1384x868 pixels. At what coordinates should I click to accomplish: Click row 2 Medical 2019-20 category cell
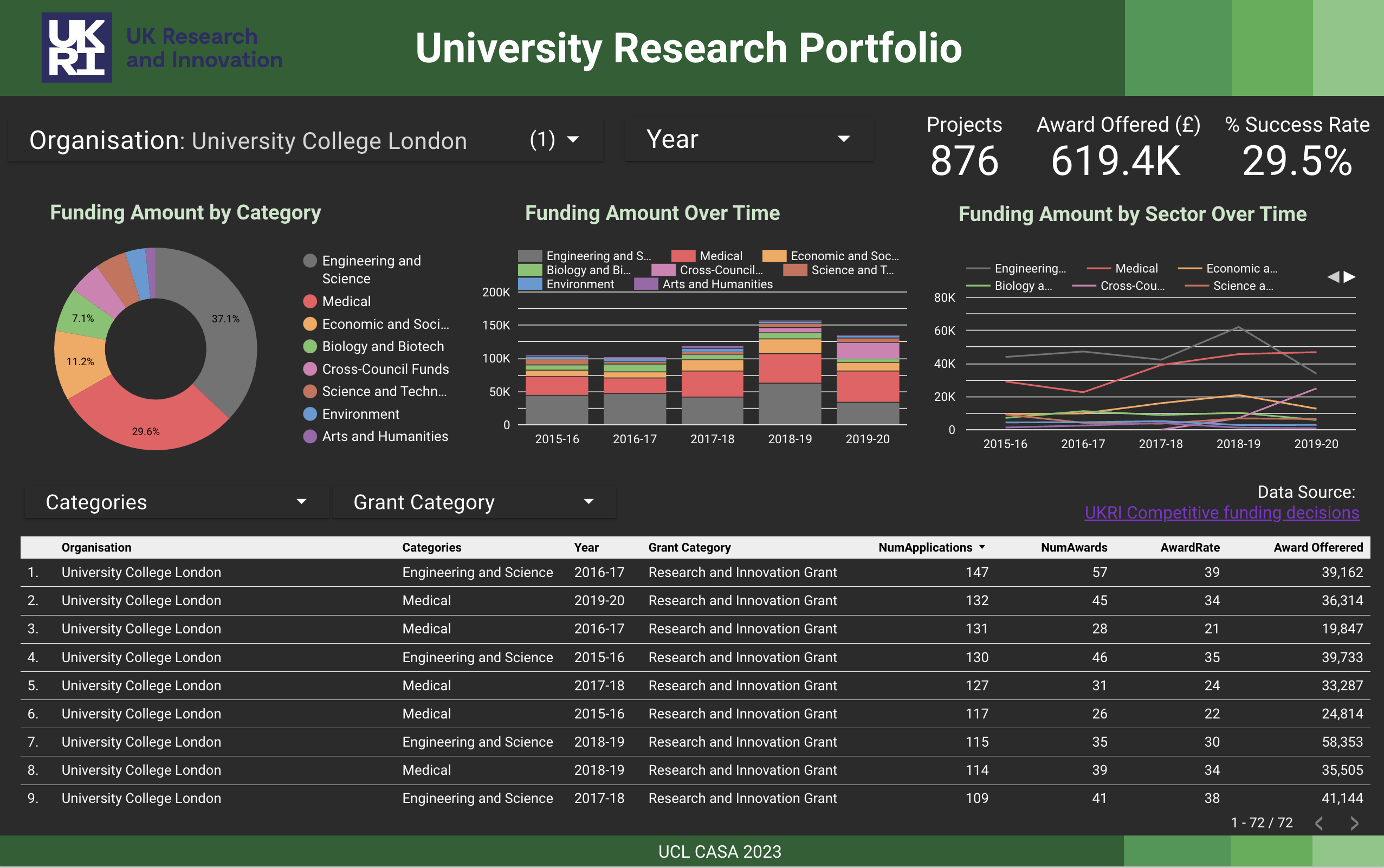426,600
